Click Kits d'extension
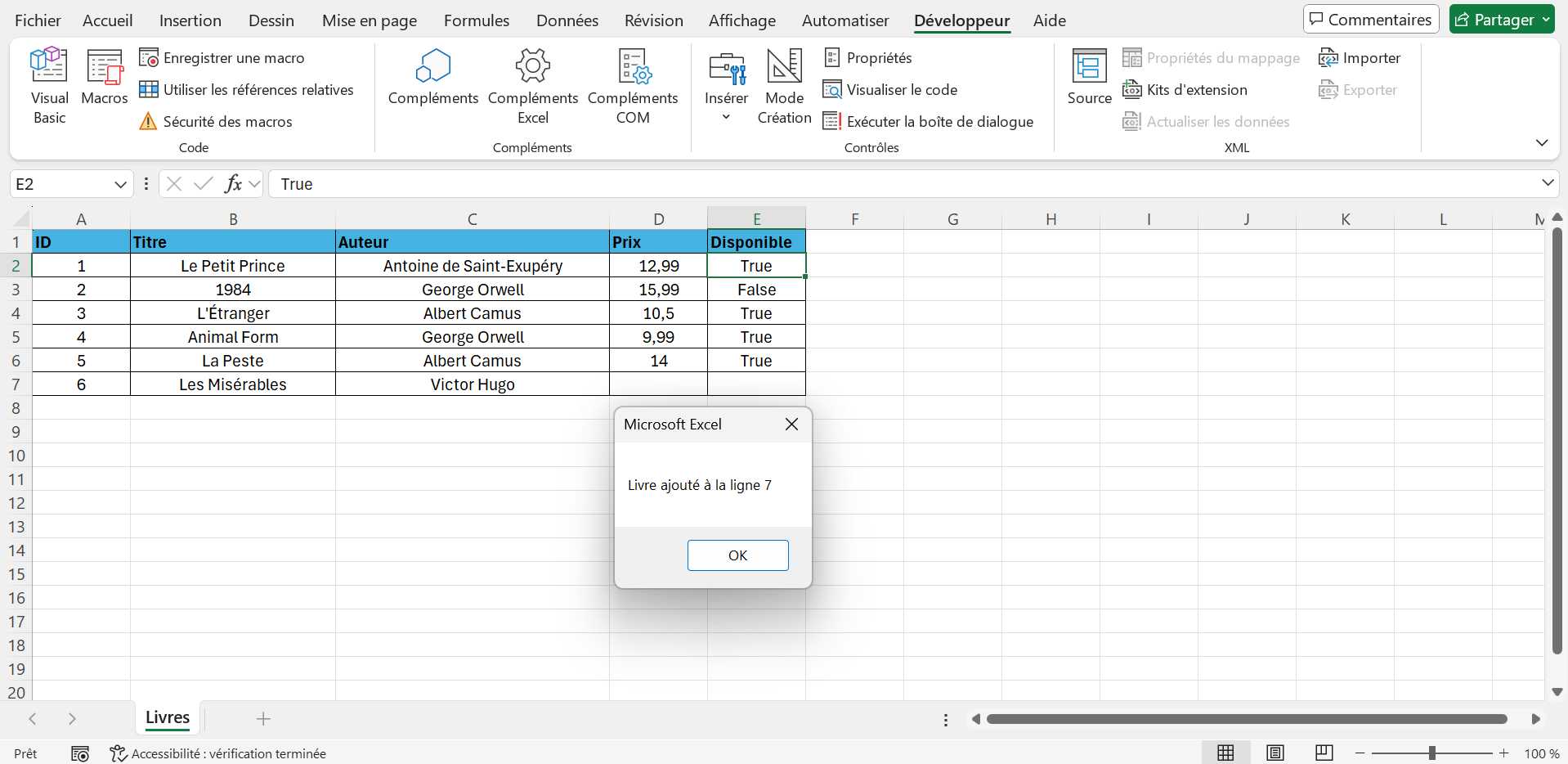1568x764 pixels. (1185, 90)
